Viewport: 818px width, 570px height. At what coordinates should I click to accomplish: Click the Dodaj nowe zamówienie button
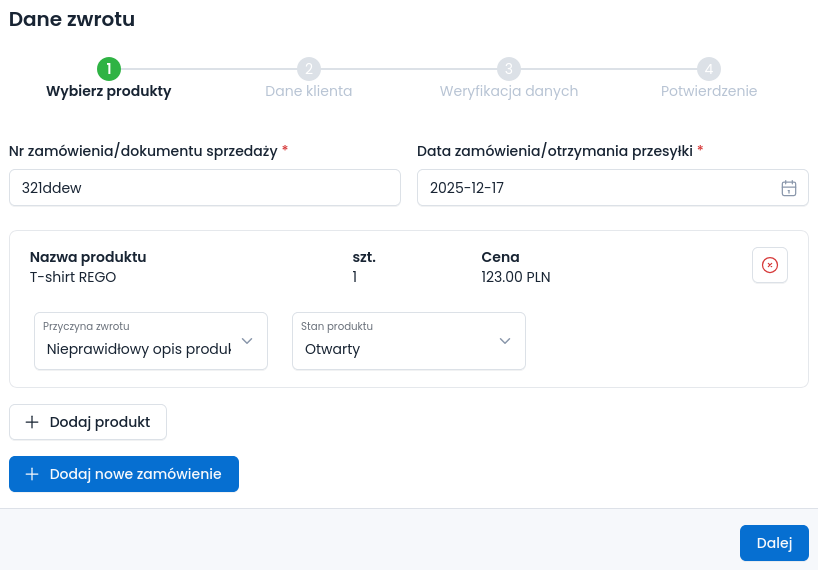[x=124, y=474]
